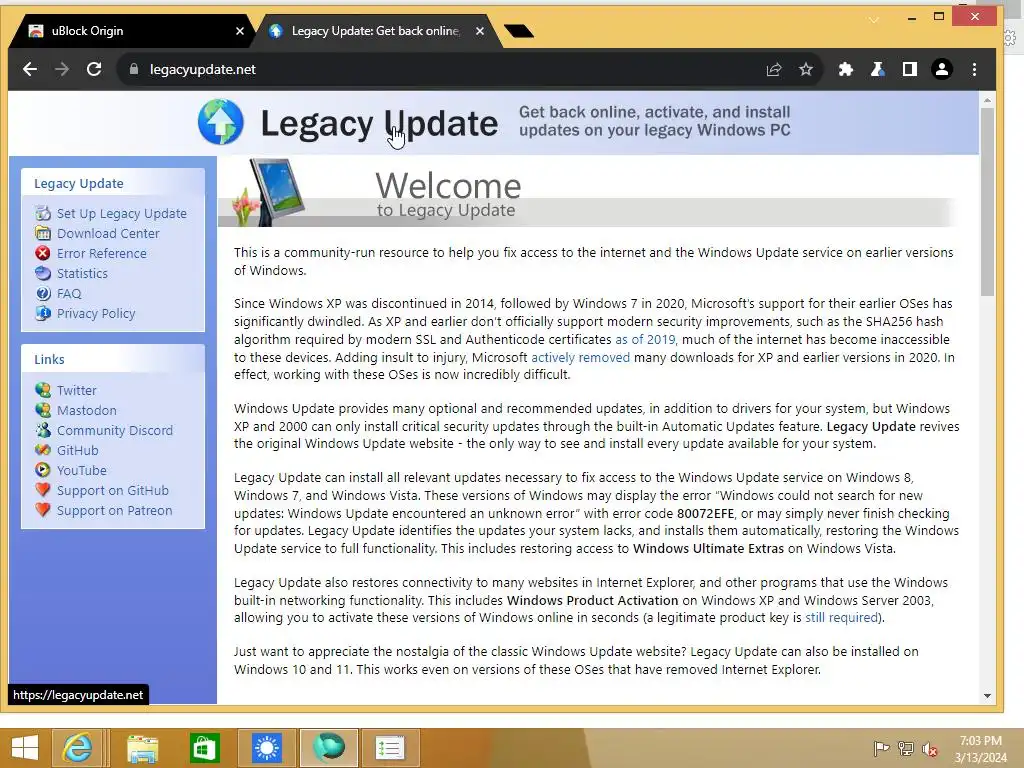The image size is (1024, 768).
Task: Open the three-dot browser menu
Action: coord(974,69)
